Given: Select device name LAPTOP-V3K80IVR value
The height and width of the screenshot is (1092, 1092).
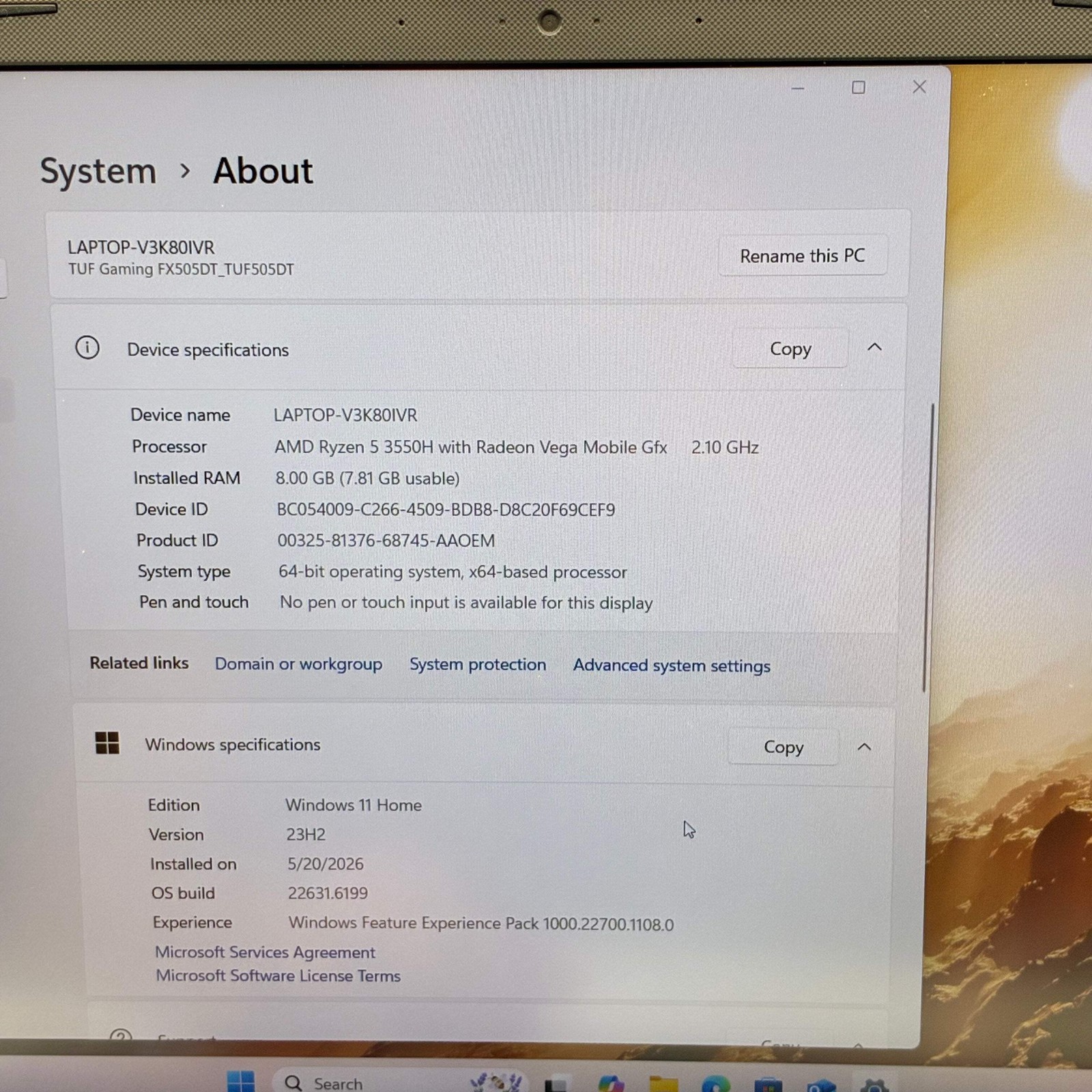Looking at the screenshot, I should 345,415.
